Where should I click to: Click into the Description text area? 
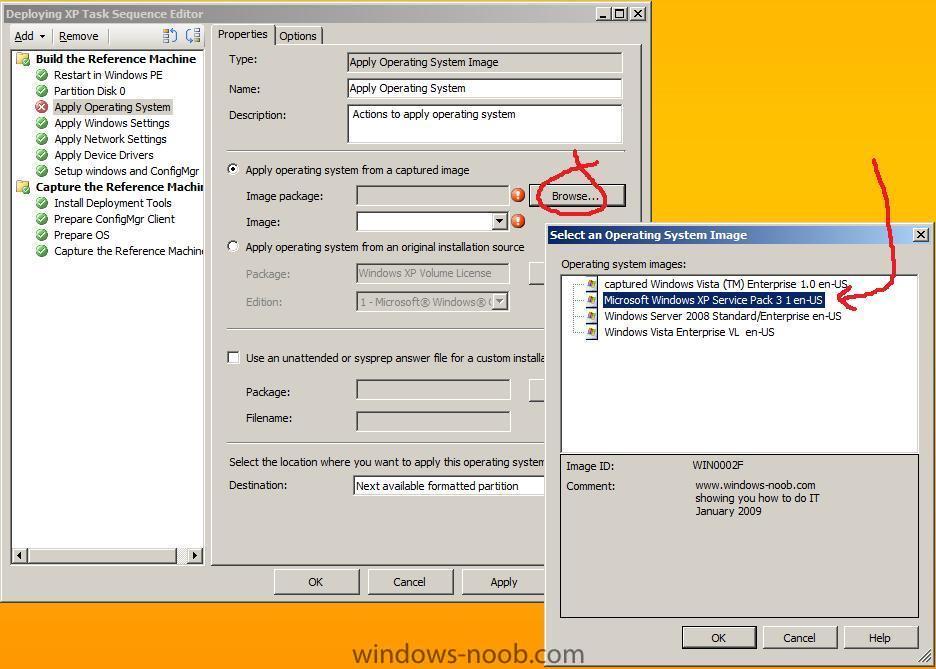click(x=484, y=124)
